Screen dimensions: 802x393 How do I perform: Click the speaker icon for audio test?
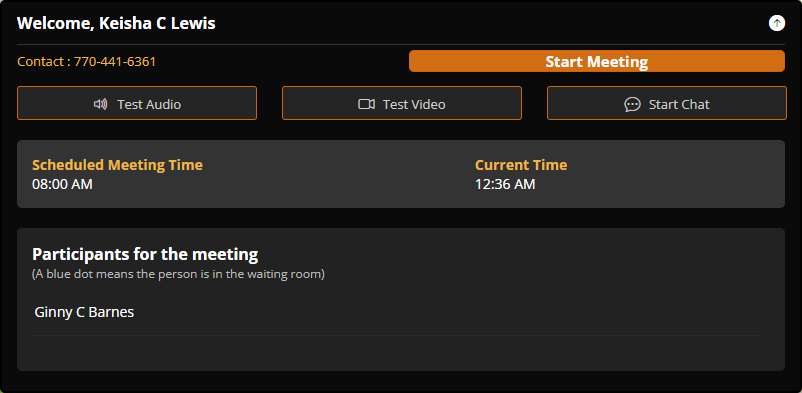(100, 104)
